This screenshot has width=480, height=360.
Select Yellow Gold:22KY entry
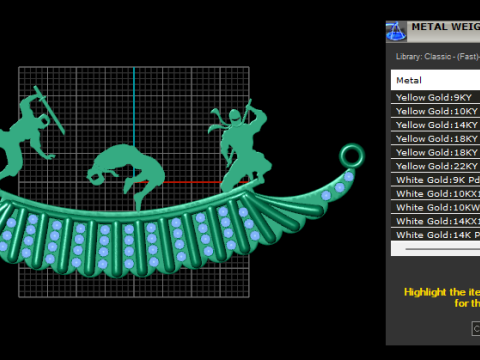pos(435,166)
